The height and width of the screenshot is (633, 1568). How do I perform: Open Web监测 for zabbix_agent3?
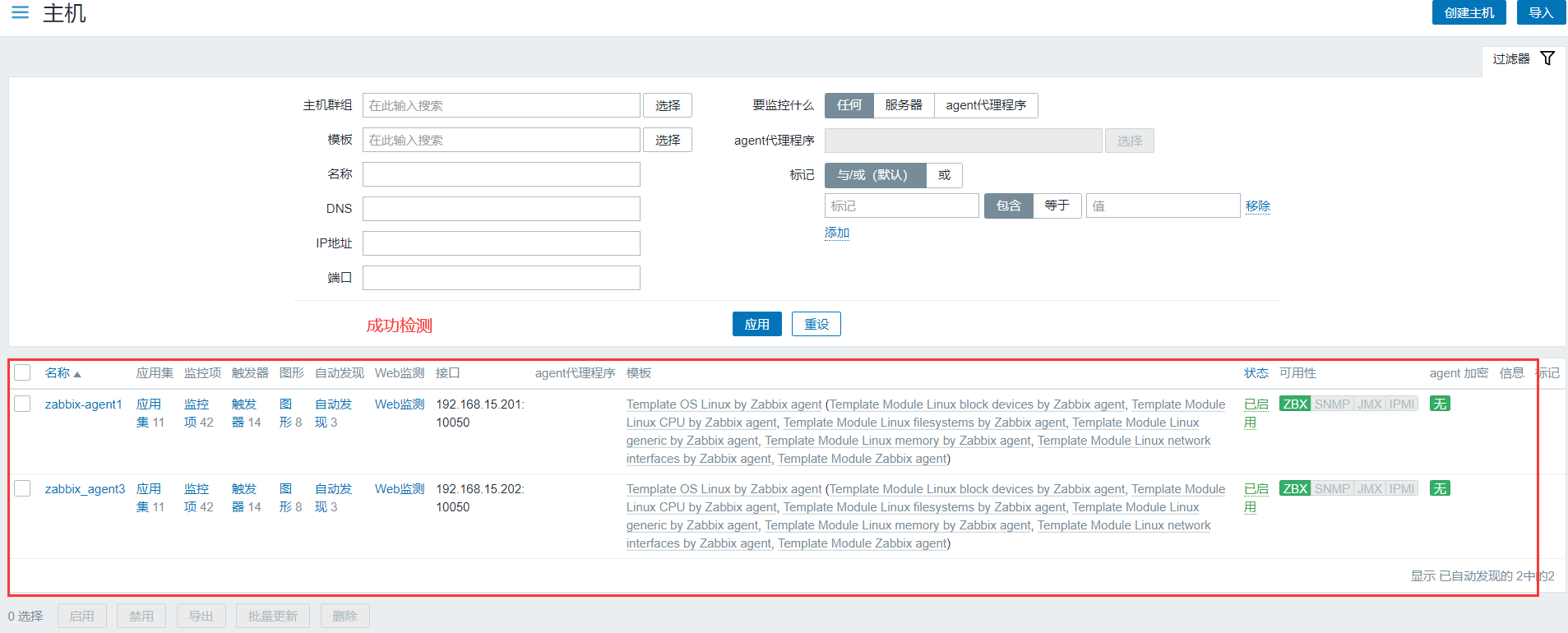click(400, 489)
